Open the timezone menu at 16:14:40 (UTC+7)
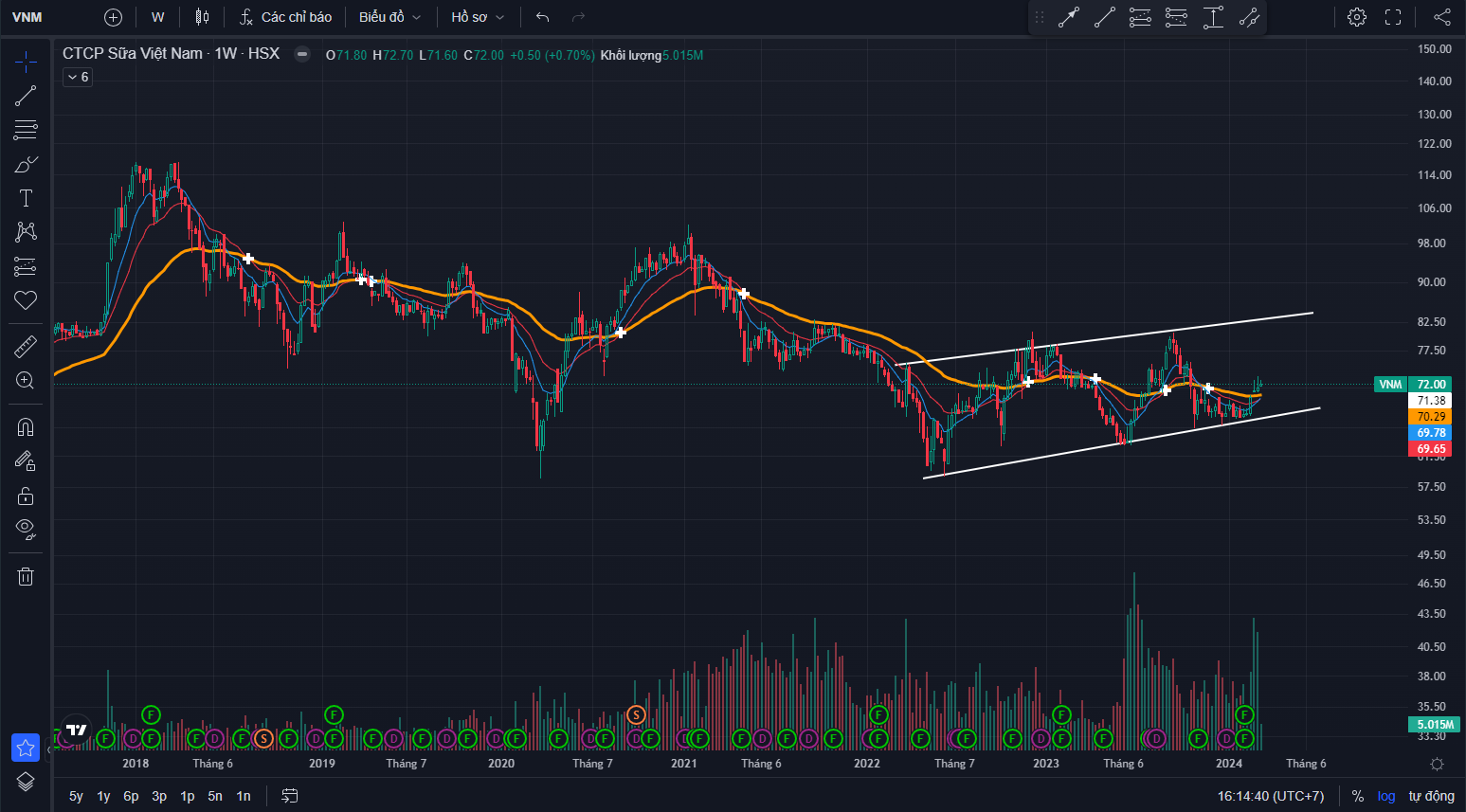 [x=1271, y=796]
